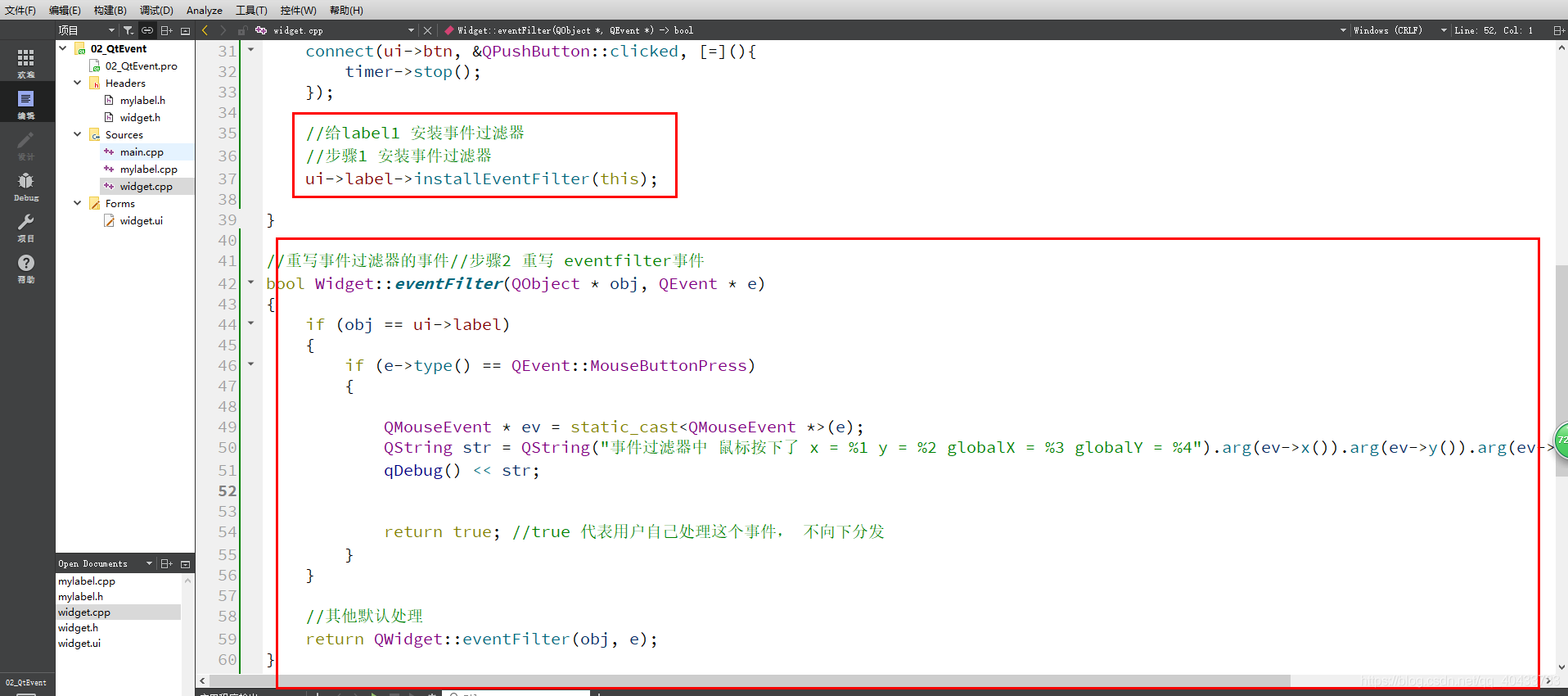Open the Analyze menu

204,10
